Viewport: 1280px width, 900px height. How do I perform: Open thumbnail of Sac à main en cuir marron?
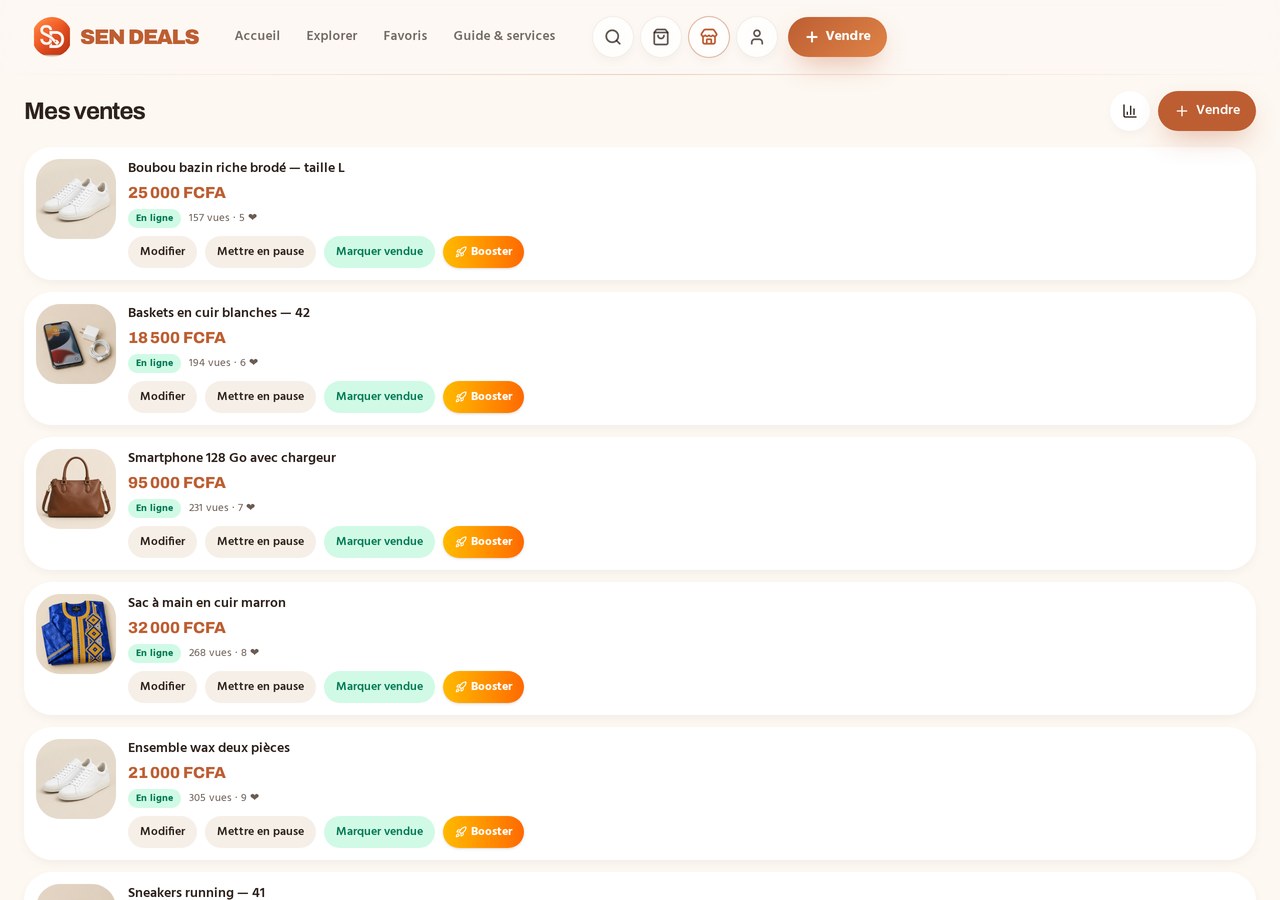tap(76, 634)
